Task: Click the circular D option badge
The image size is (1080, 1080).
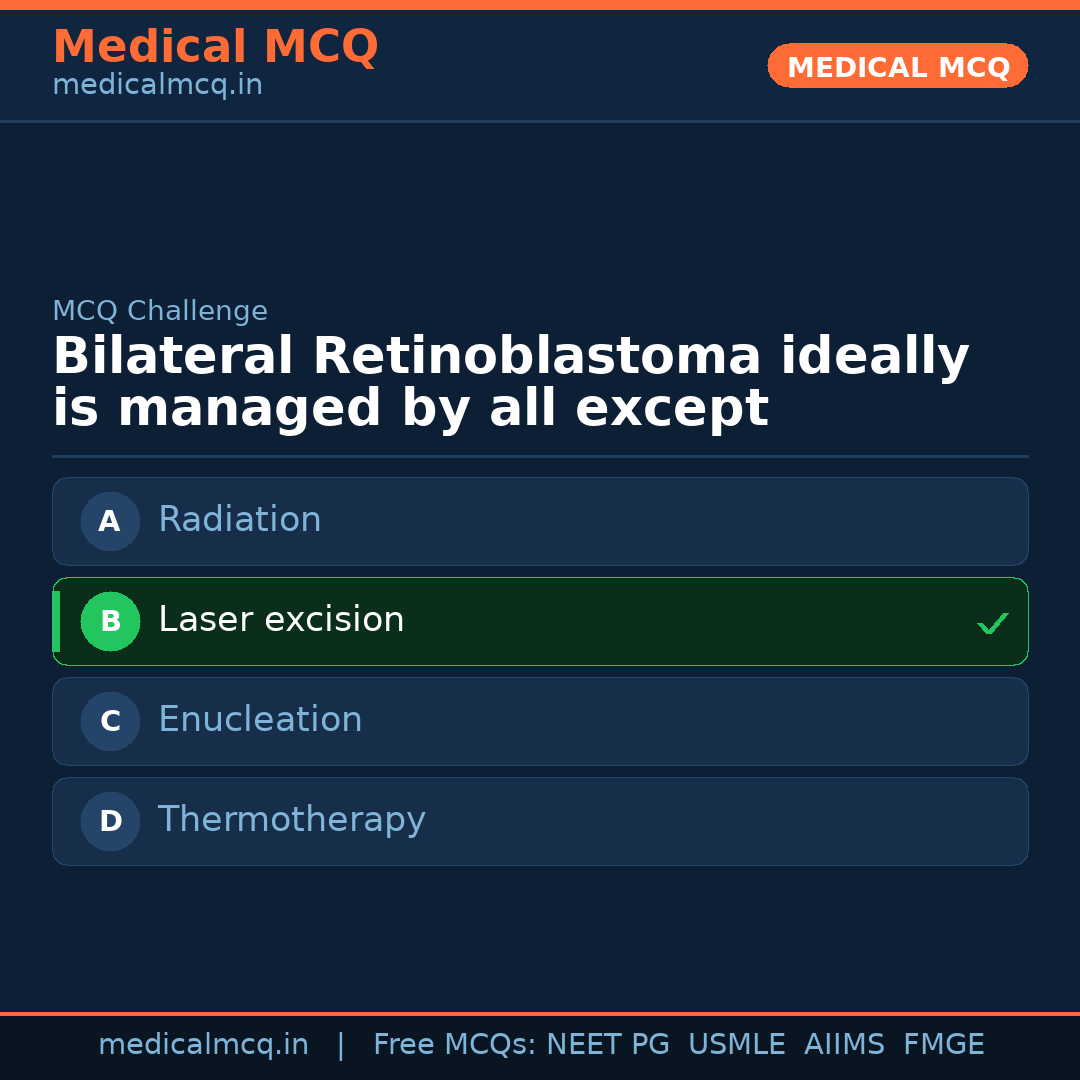Action: 110,821
